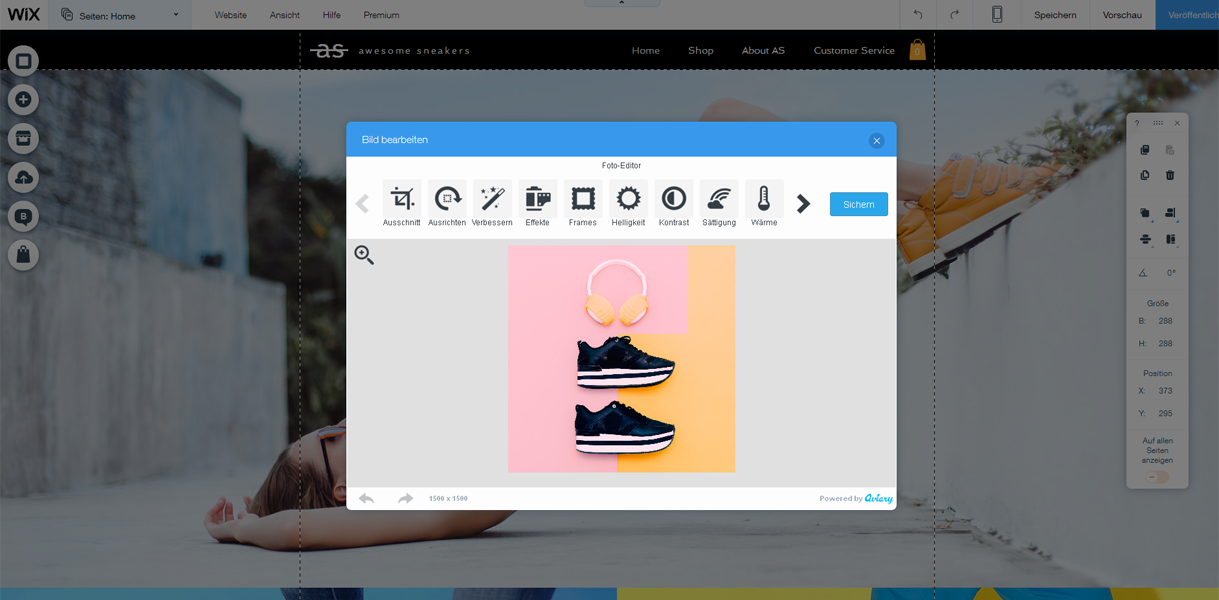Click Vorschau in the top bar
The height and width of the screenshot is (600, 1219).
point(1122,15)
